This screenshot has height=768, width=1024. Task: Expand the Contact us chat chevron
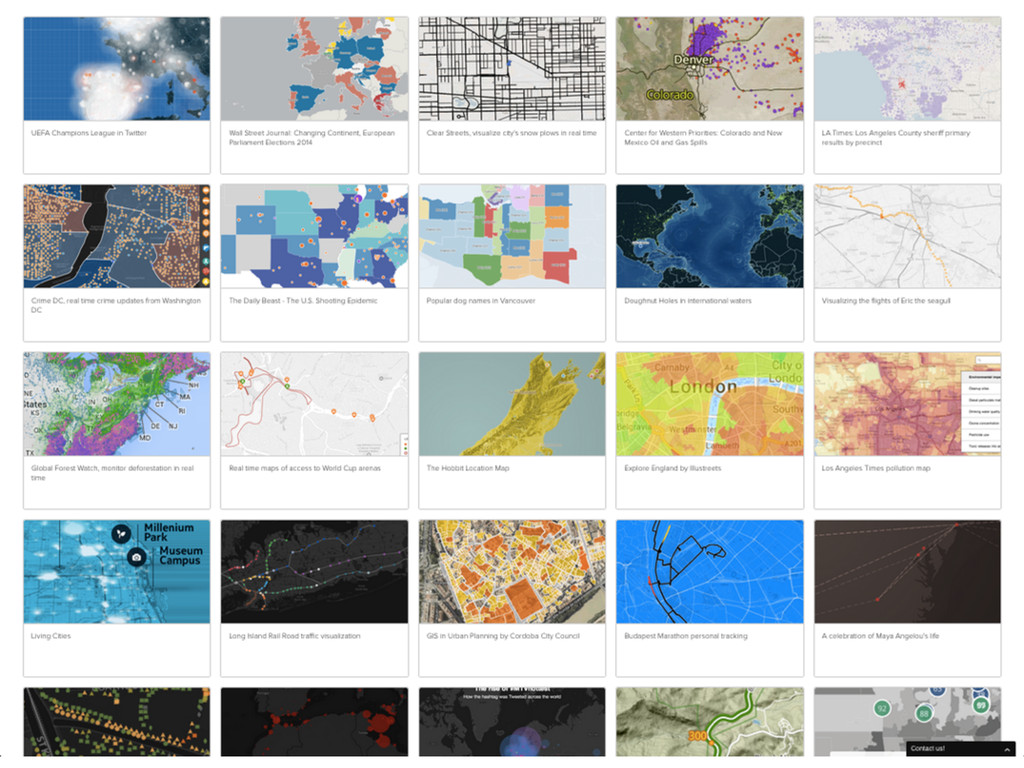click(x=1006, y=749)
